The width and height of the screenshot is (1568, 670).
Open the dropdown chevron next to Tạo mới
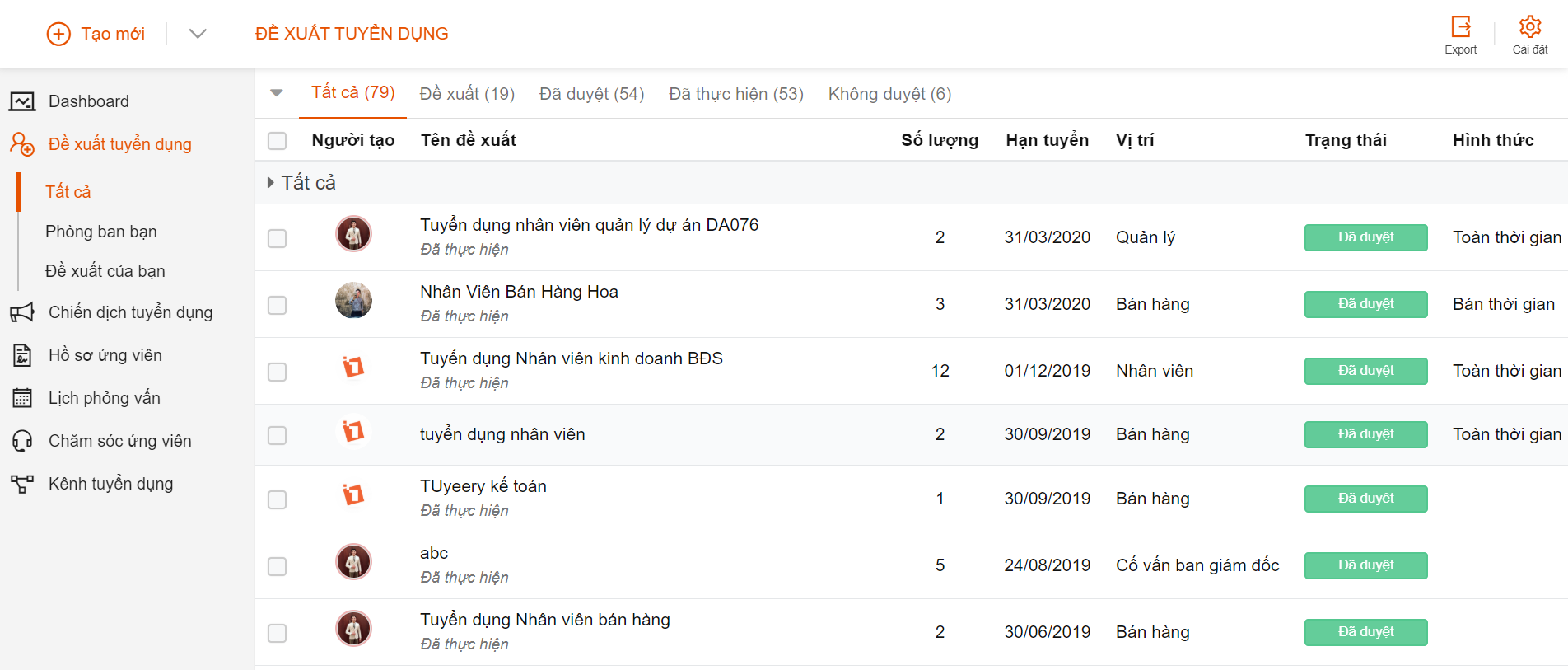tap(198, 34)
